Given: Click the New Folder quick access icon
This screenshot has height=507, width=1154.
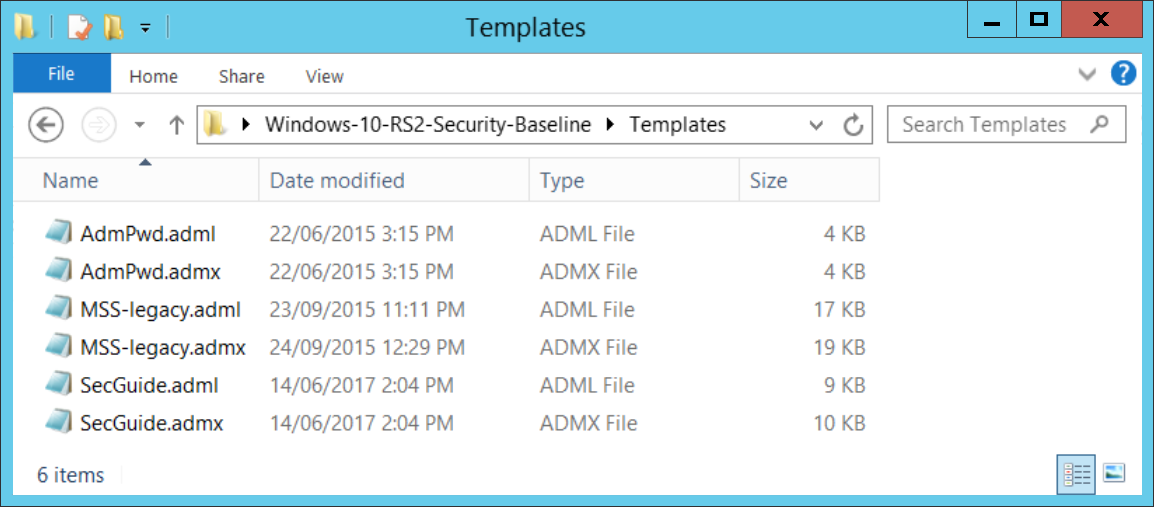Looking at the screenshot, I should click(113, 27).
